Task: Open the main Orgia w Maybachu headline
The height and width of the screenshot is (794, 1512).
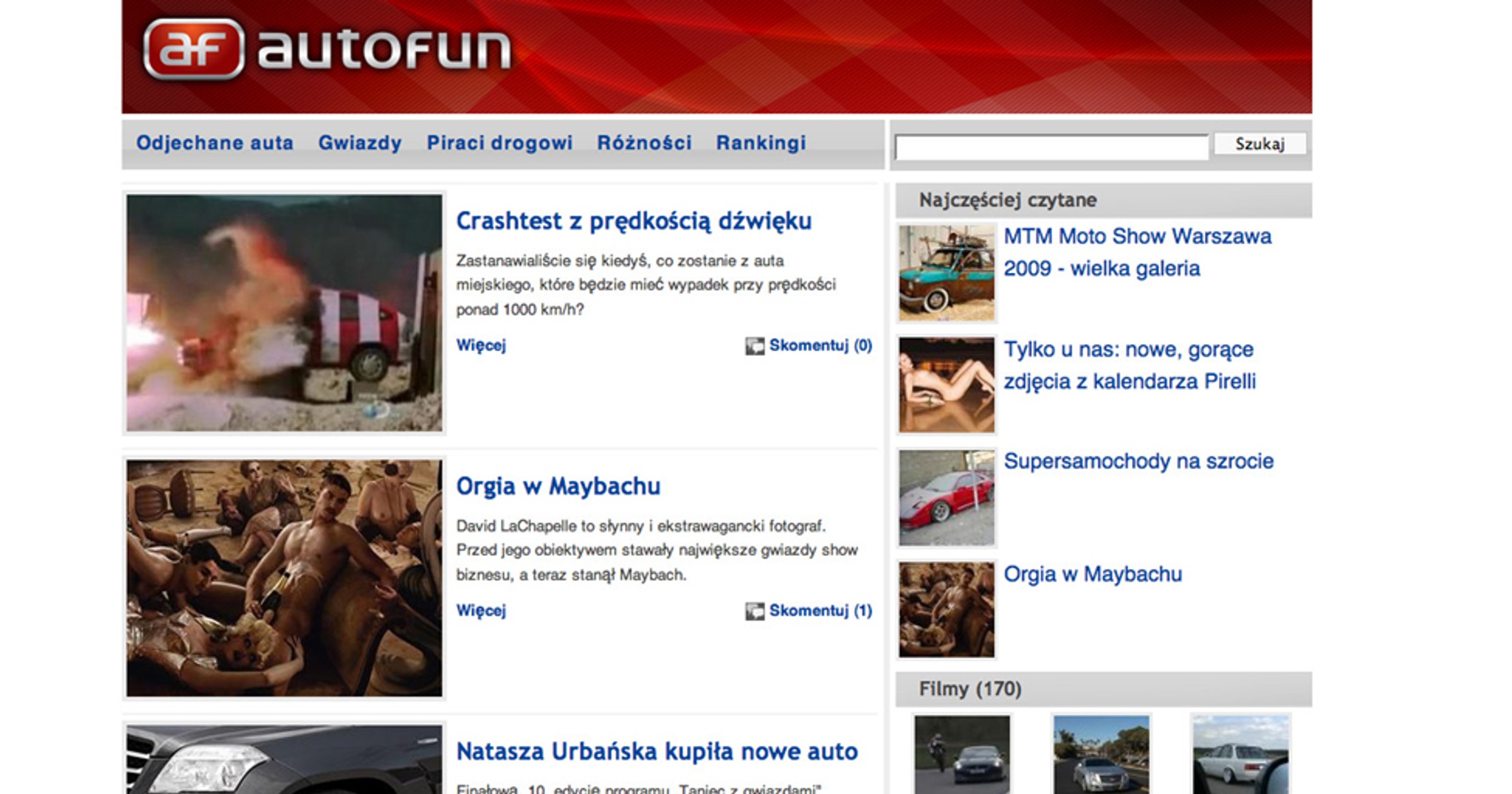Action: 558,486
